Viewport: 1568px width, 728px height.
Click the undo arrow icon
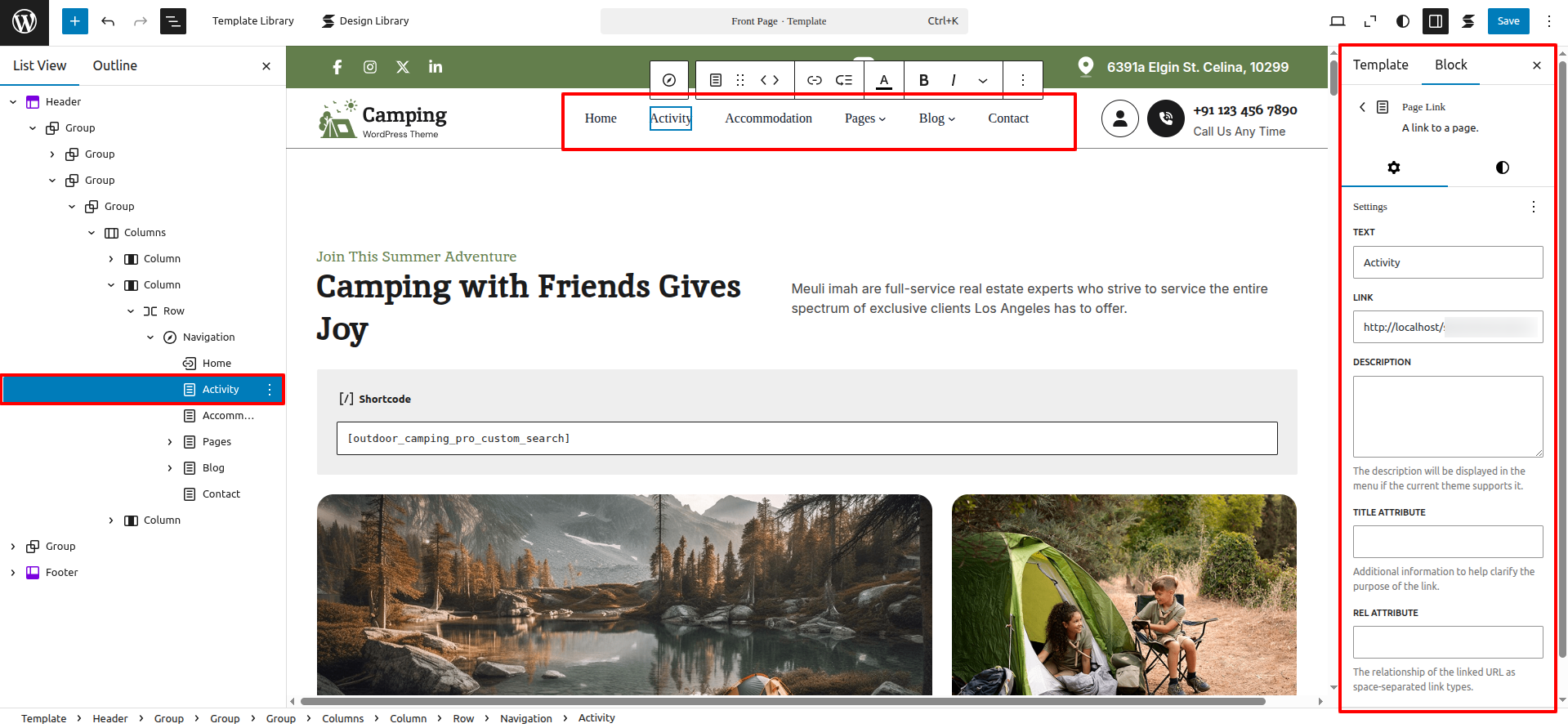pos(108,21)
